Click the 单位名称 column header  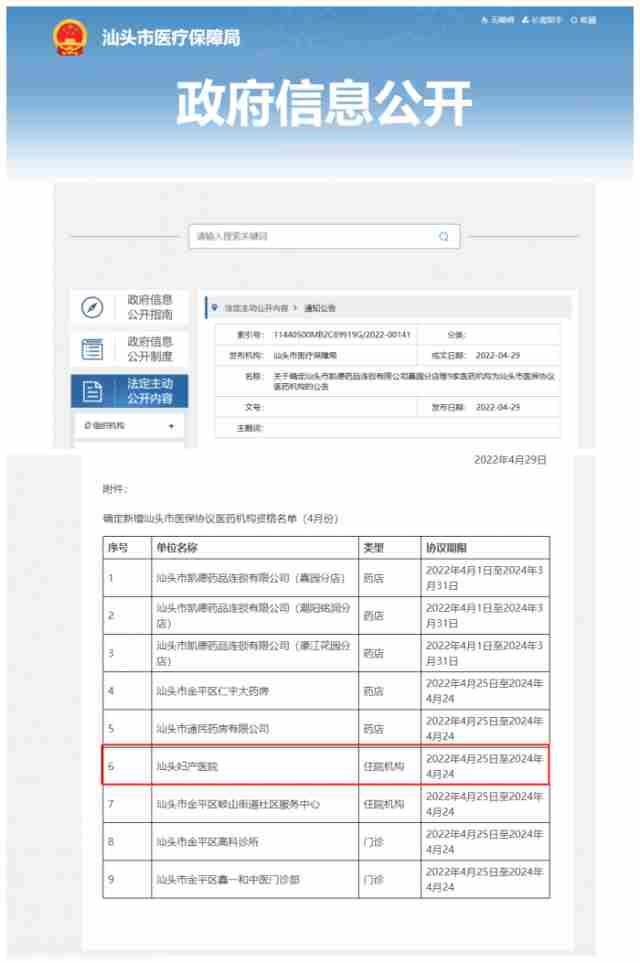[176, 548]
